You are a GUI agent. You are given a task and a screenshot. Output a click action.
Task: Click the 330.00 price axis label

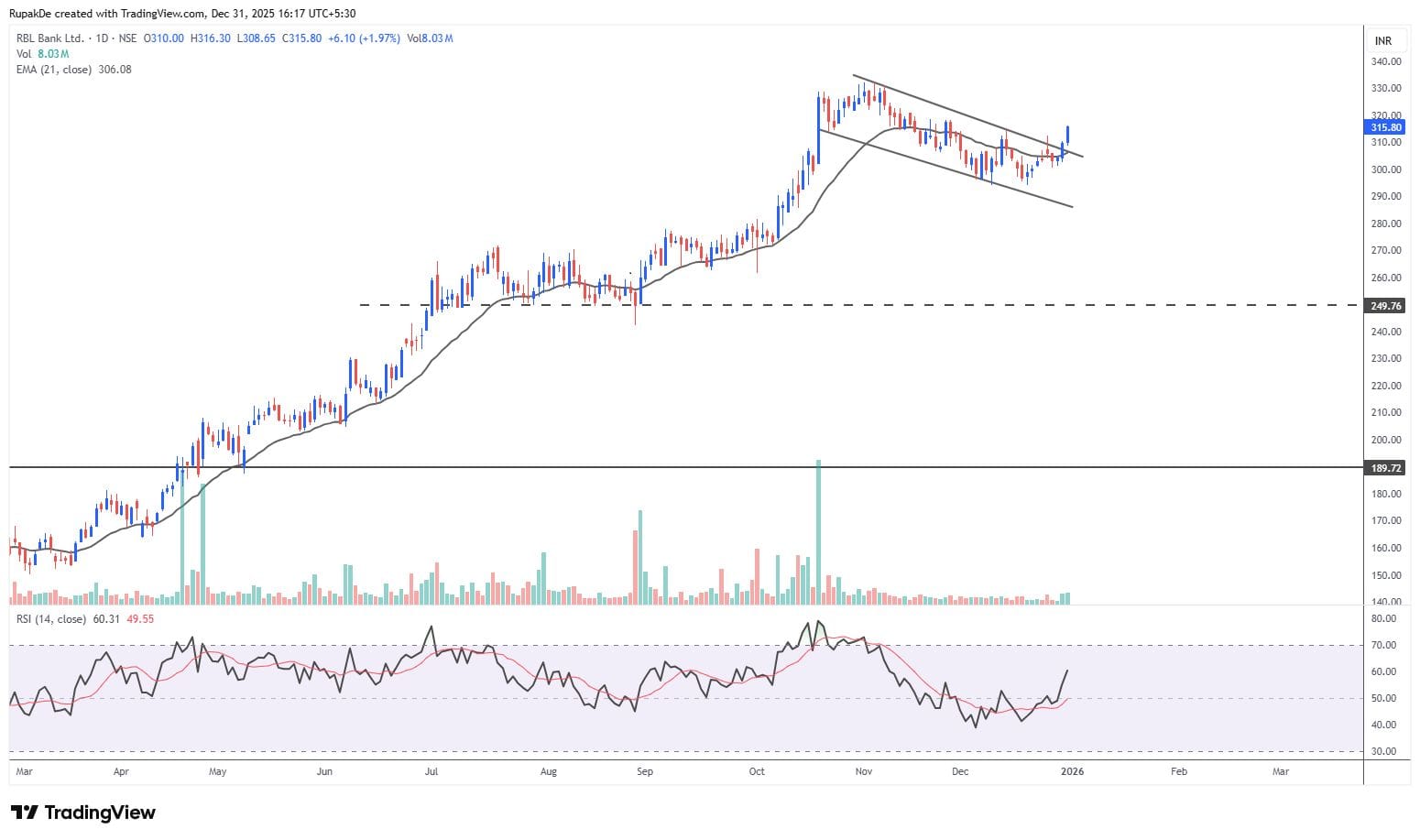(1386, 89)
